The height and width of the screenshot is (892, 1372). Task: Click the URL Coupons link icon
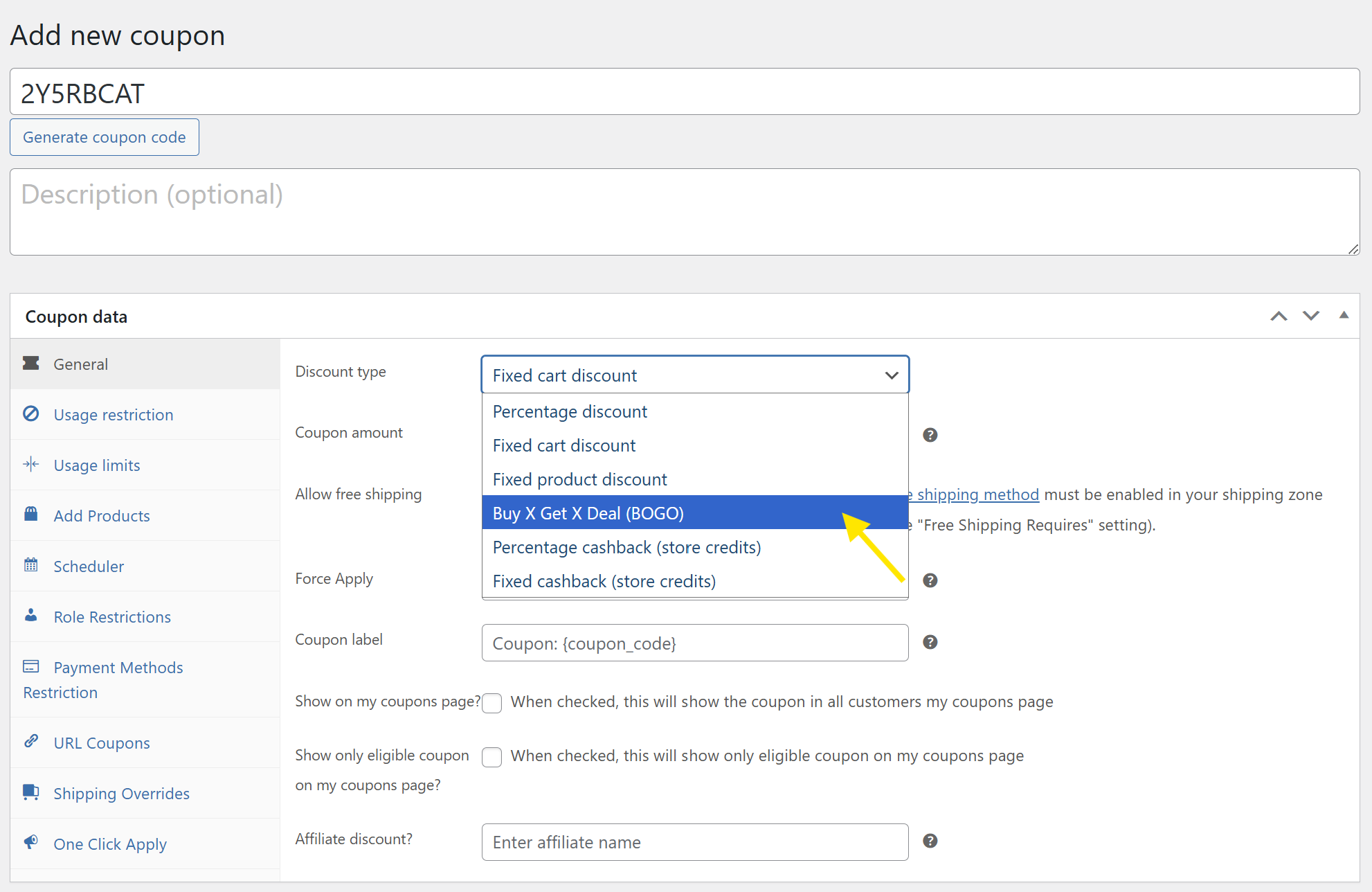point(31,741)
